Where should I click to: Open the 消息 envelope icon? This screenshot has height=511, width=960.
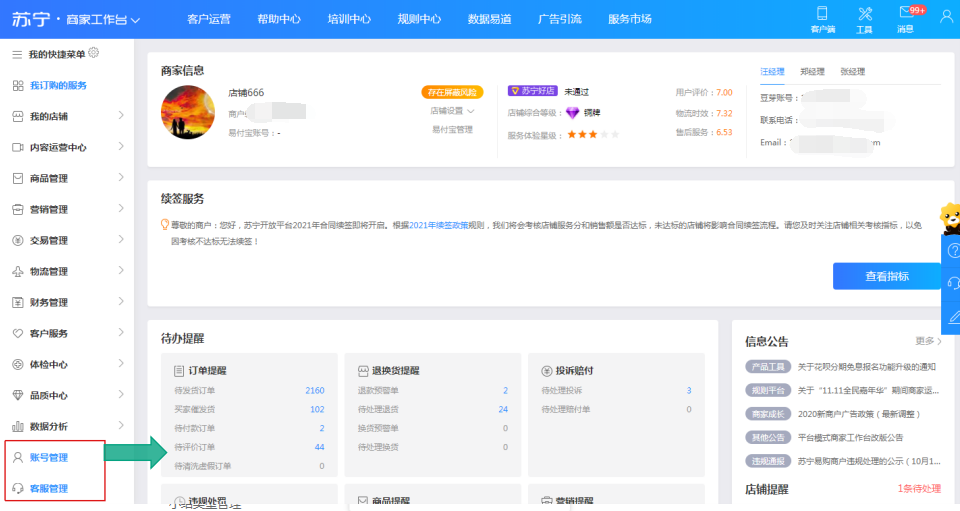pos(906,13)
